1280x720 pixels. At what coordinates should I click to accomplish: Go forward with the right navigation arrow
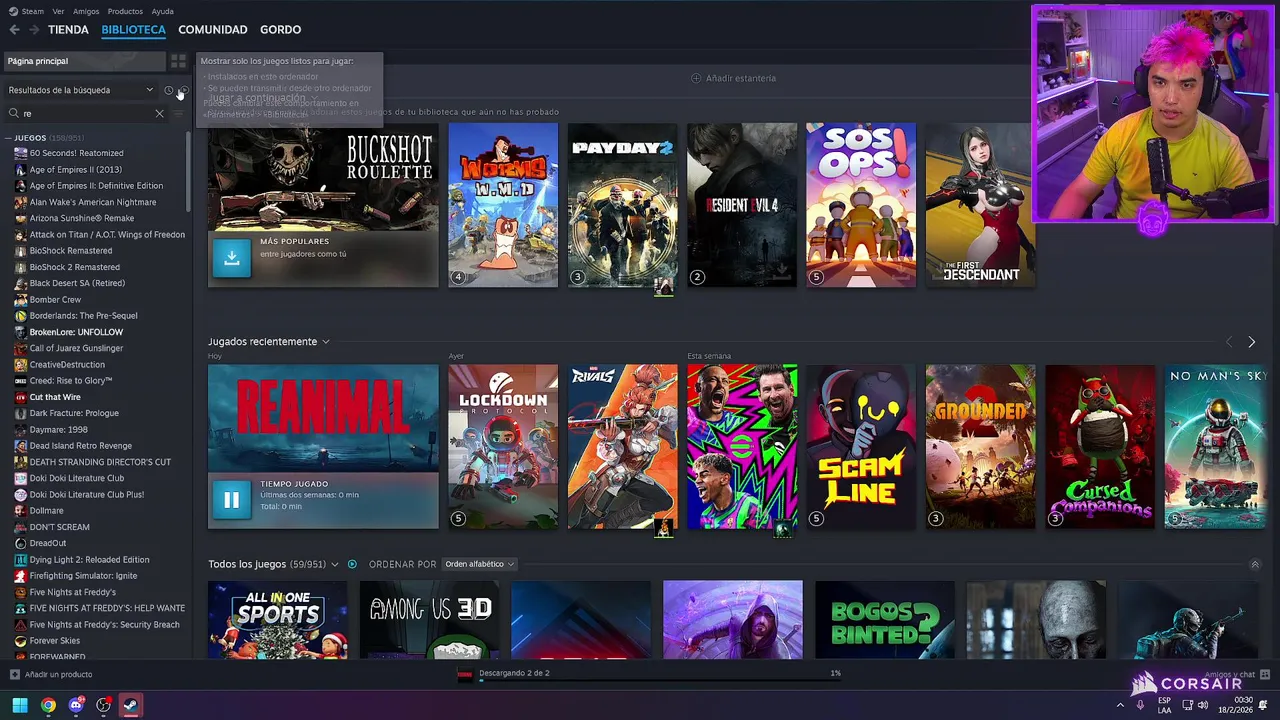pos(35,30)
